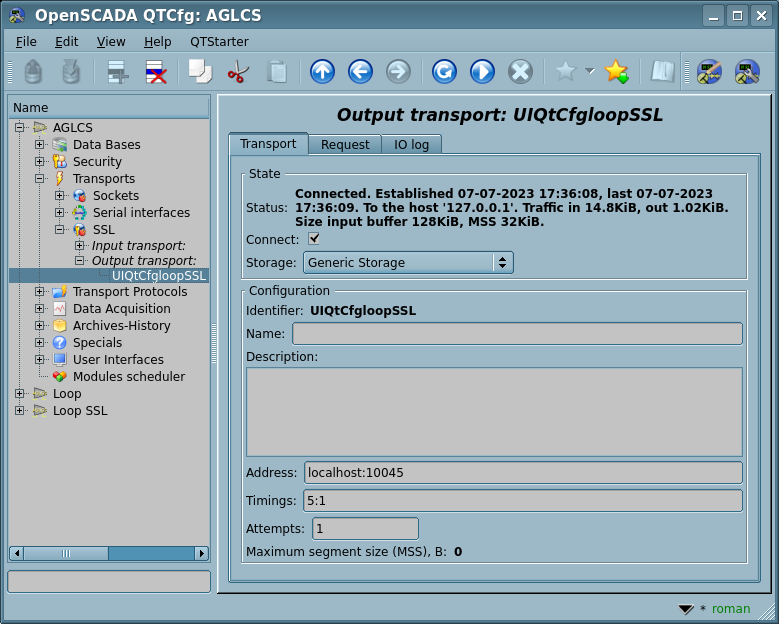Open the QTStarter menu

[219, 42]
